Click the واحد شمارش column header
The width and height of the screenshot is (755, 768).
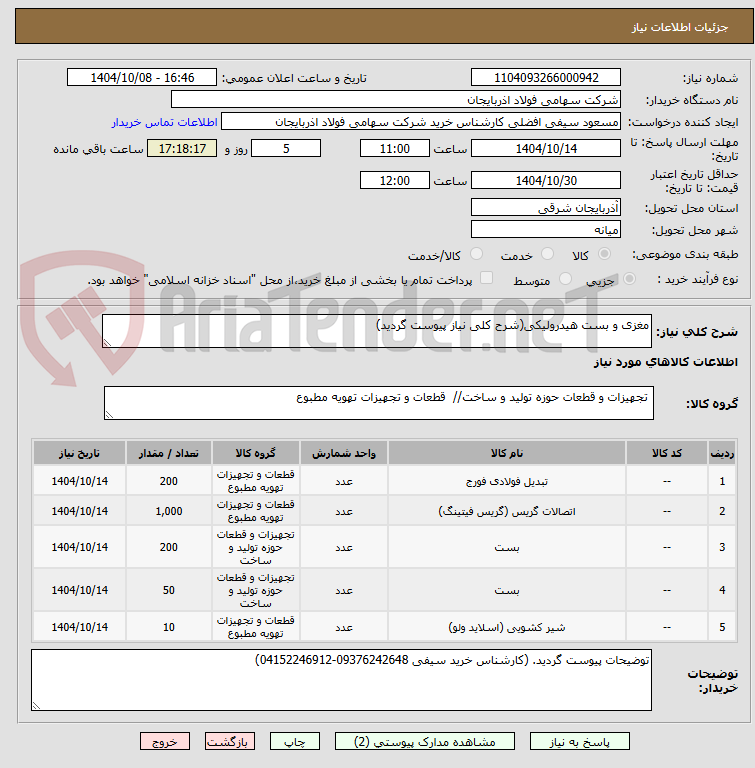343,453
